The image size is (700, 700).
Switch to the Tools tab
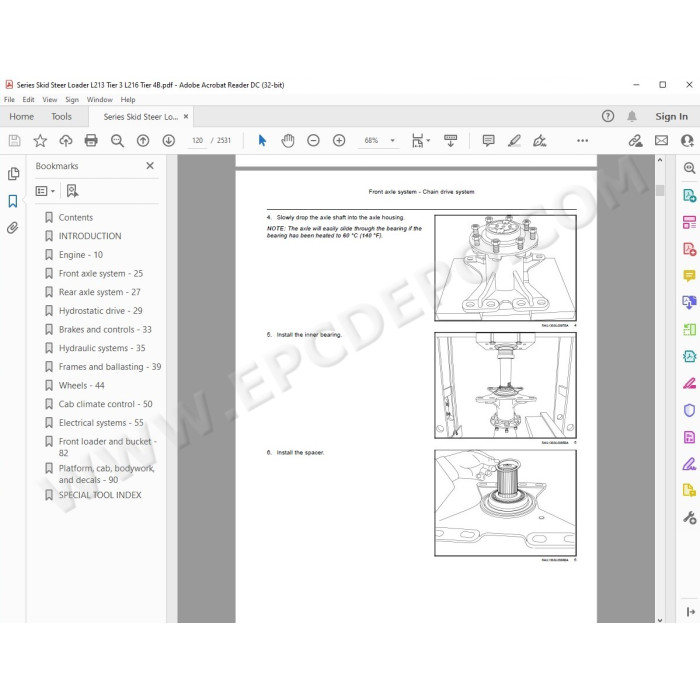(61, 117)
